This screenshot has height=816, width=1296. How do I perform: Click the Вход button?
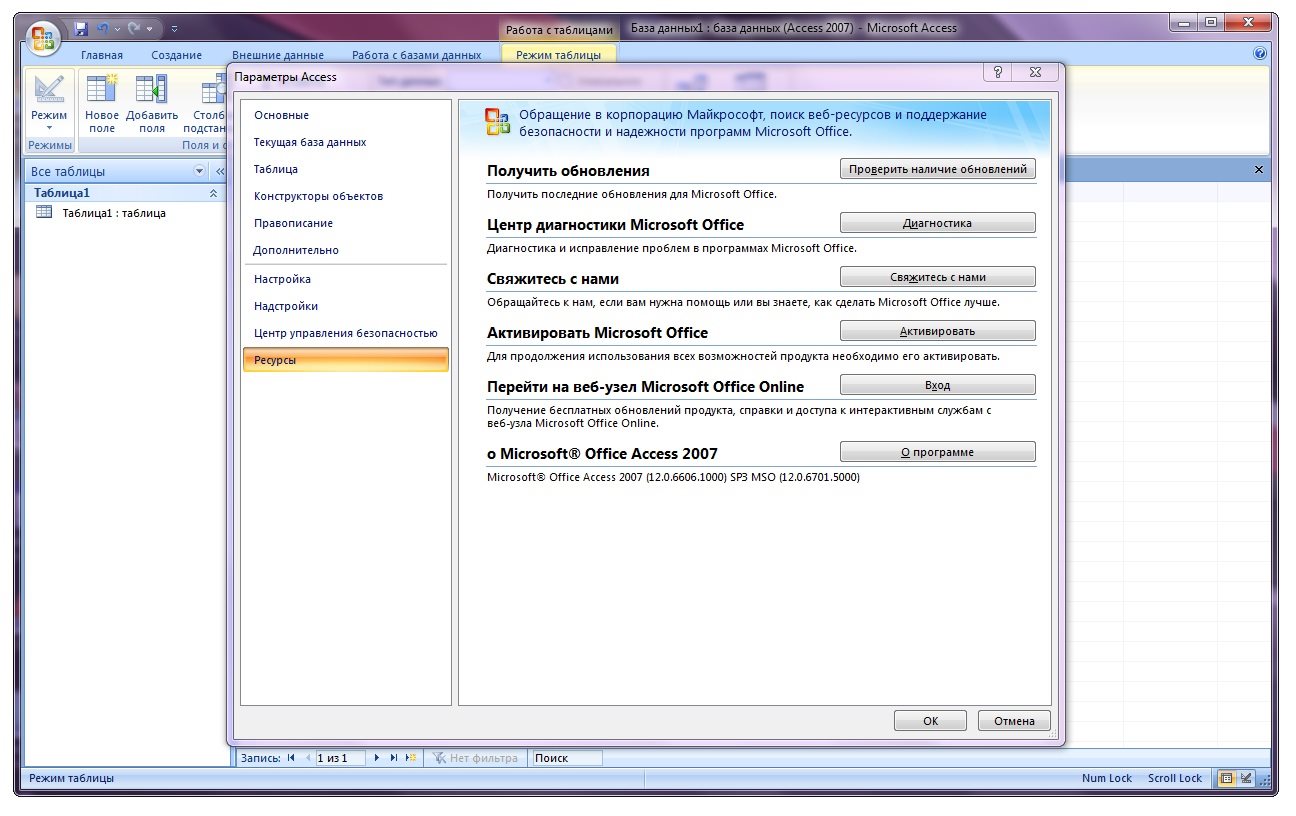pos(937,385)
